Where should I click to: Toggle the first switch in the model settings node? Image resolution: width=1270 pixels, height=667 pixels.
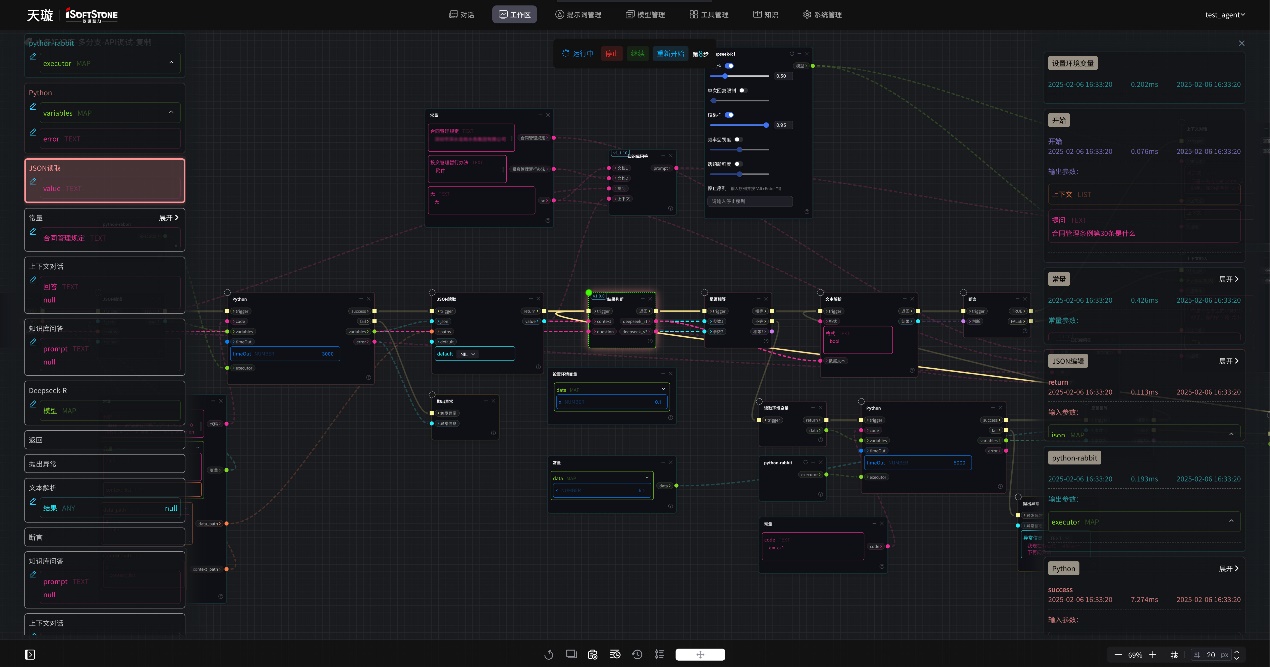click(729, 66)
